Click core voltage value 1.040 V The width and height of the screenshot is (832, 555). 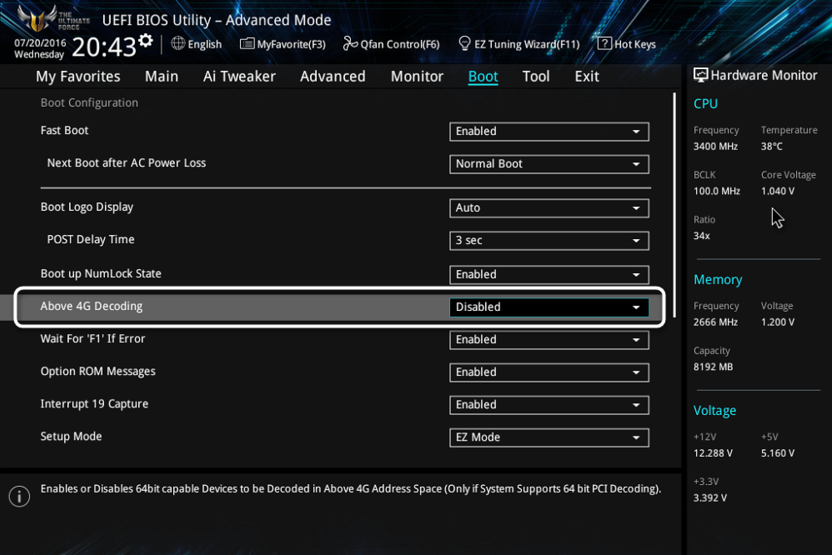pos(778,191)
